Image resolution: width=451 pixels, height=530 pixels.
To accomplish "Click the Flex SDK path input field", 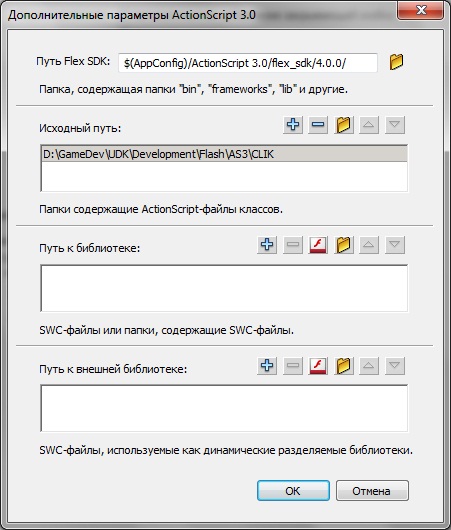I will pos(248,63).
